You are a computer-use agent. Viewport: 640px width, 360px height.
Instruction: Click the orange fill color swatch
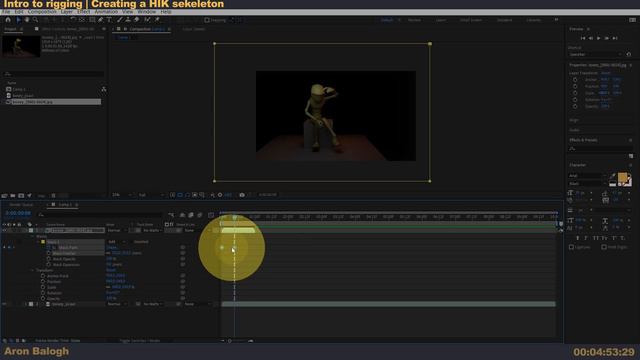[x=622, y=177]
